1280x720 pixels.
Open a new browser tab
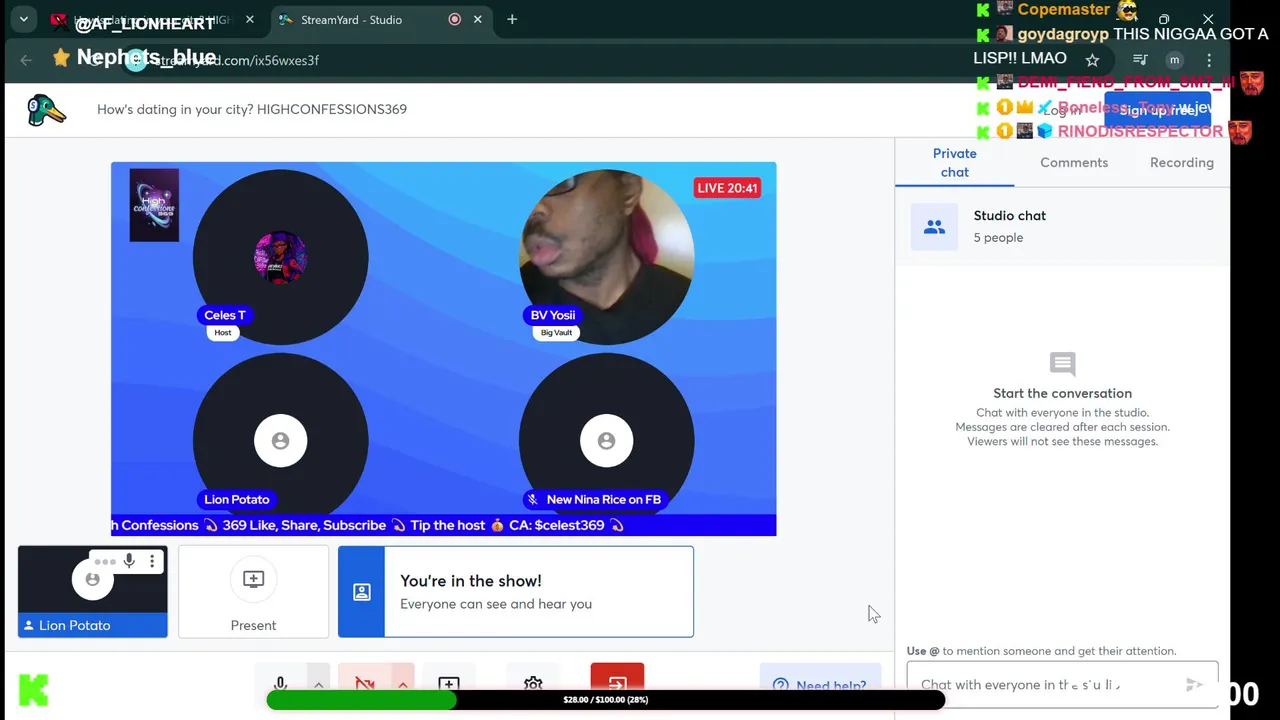pos(512,20)
